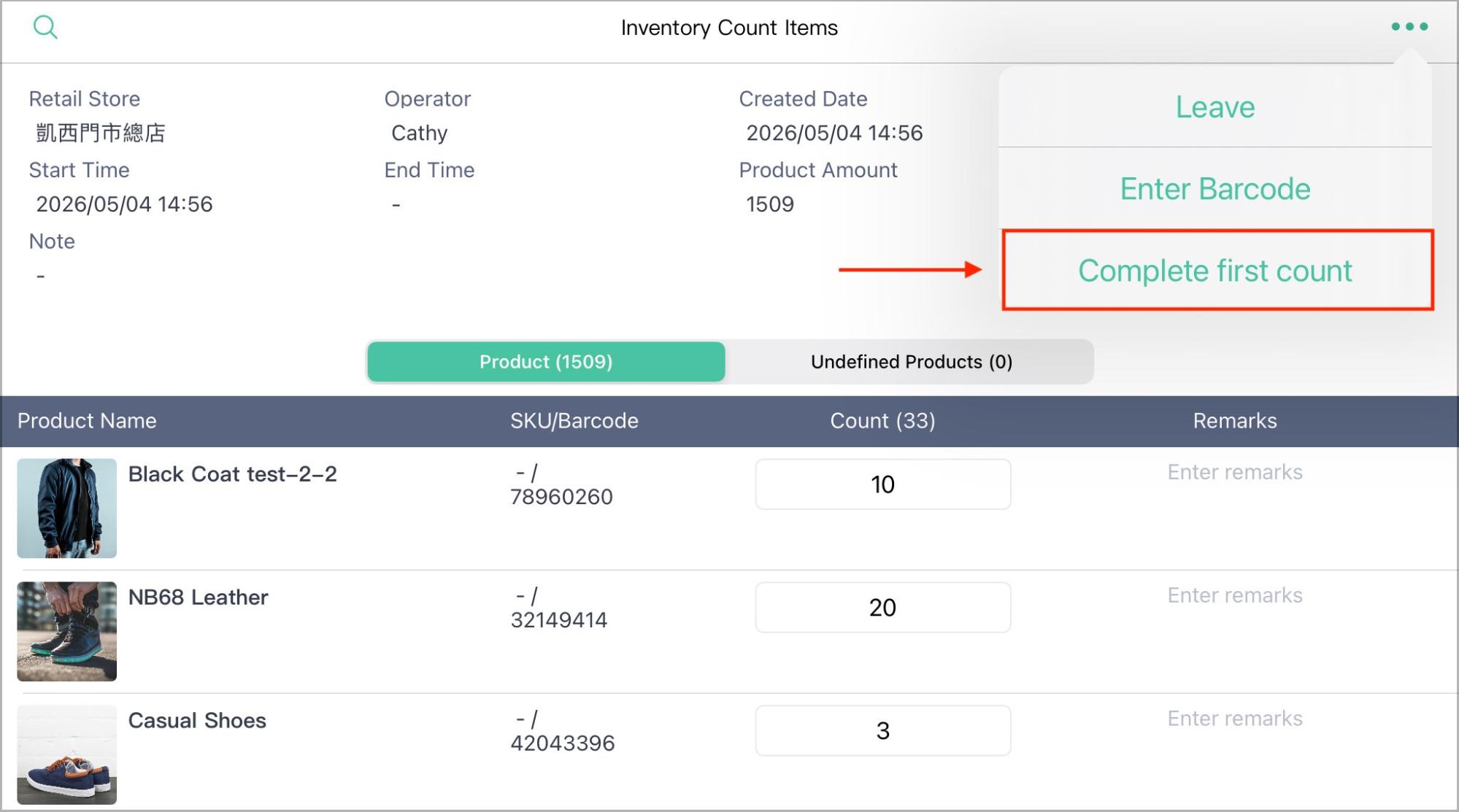Click remarks field for NB68 Leather row
The width and height of the screenshot is (1459, 812).
(x=1235, y=595)
